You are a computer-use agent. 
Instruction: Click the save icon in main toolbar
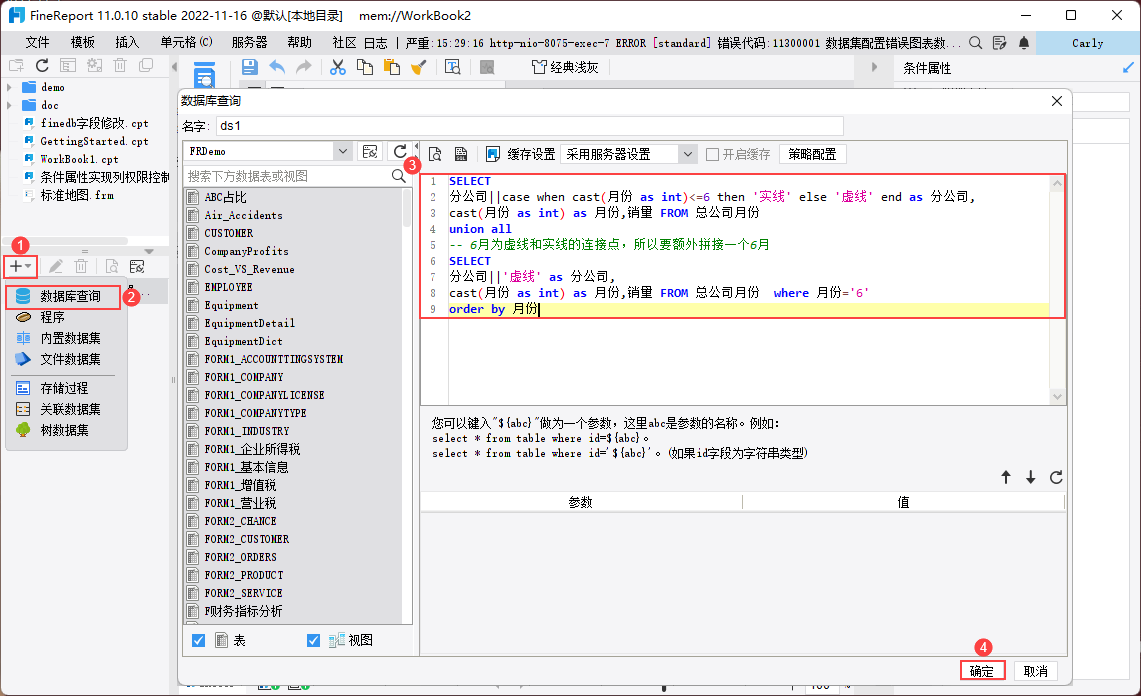[x=250, y=67]
